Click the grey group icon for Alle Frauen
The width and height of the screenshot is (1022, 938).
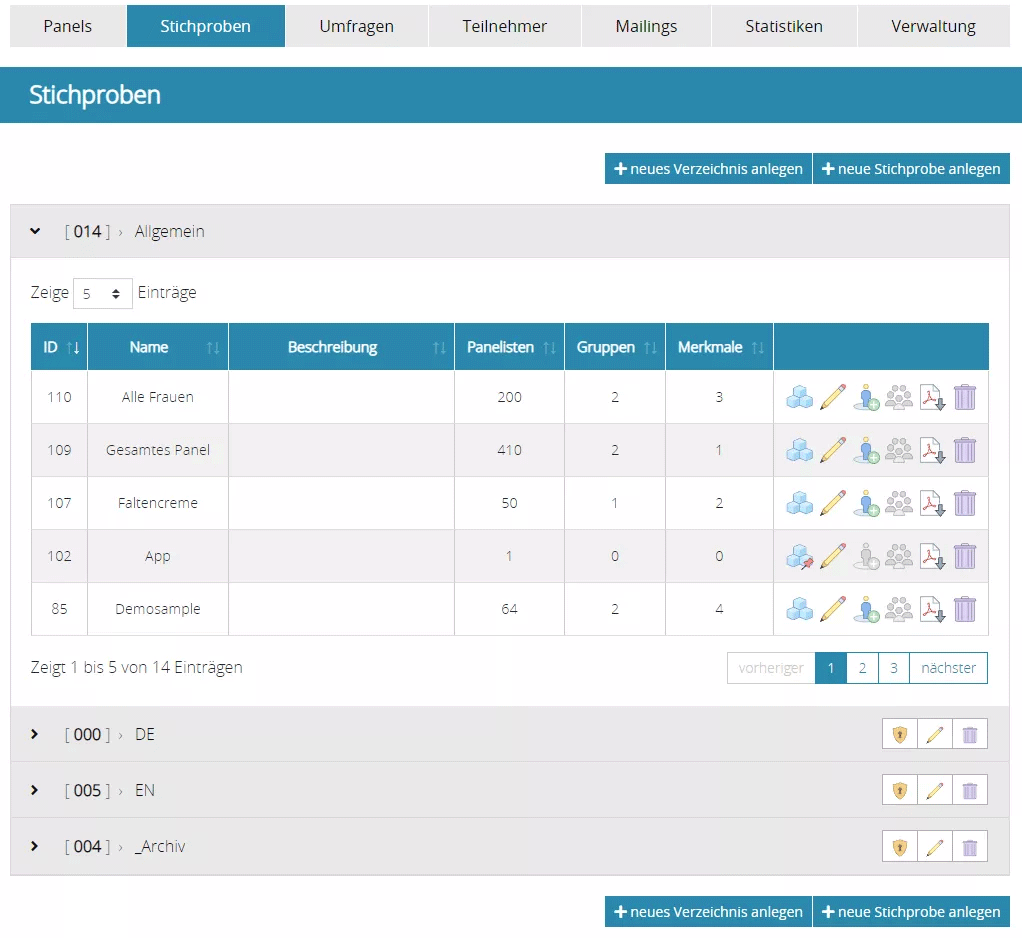point(899,397)
